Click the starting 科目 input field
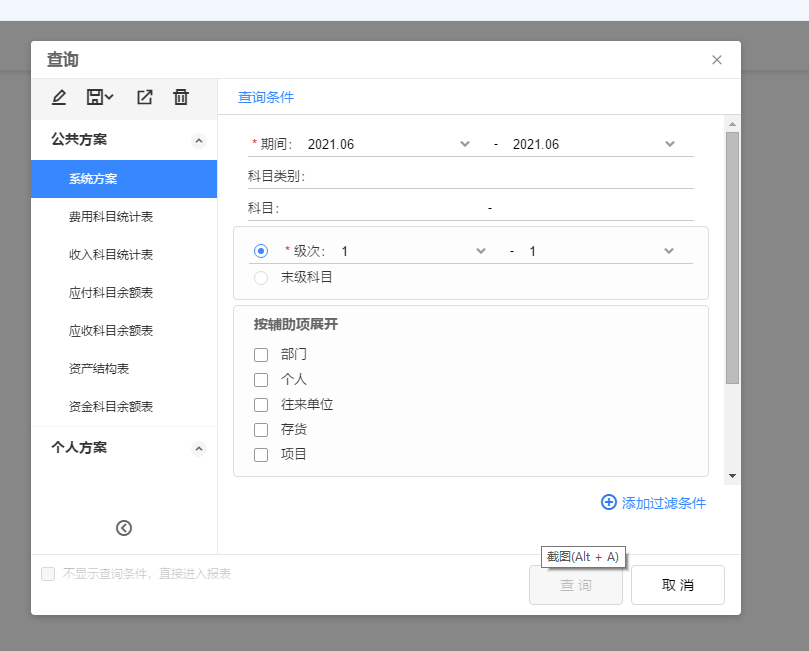The width and height of the screenshot is (809, 651). tap(382, 208)
